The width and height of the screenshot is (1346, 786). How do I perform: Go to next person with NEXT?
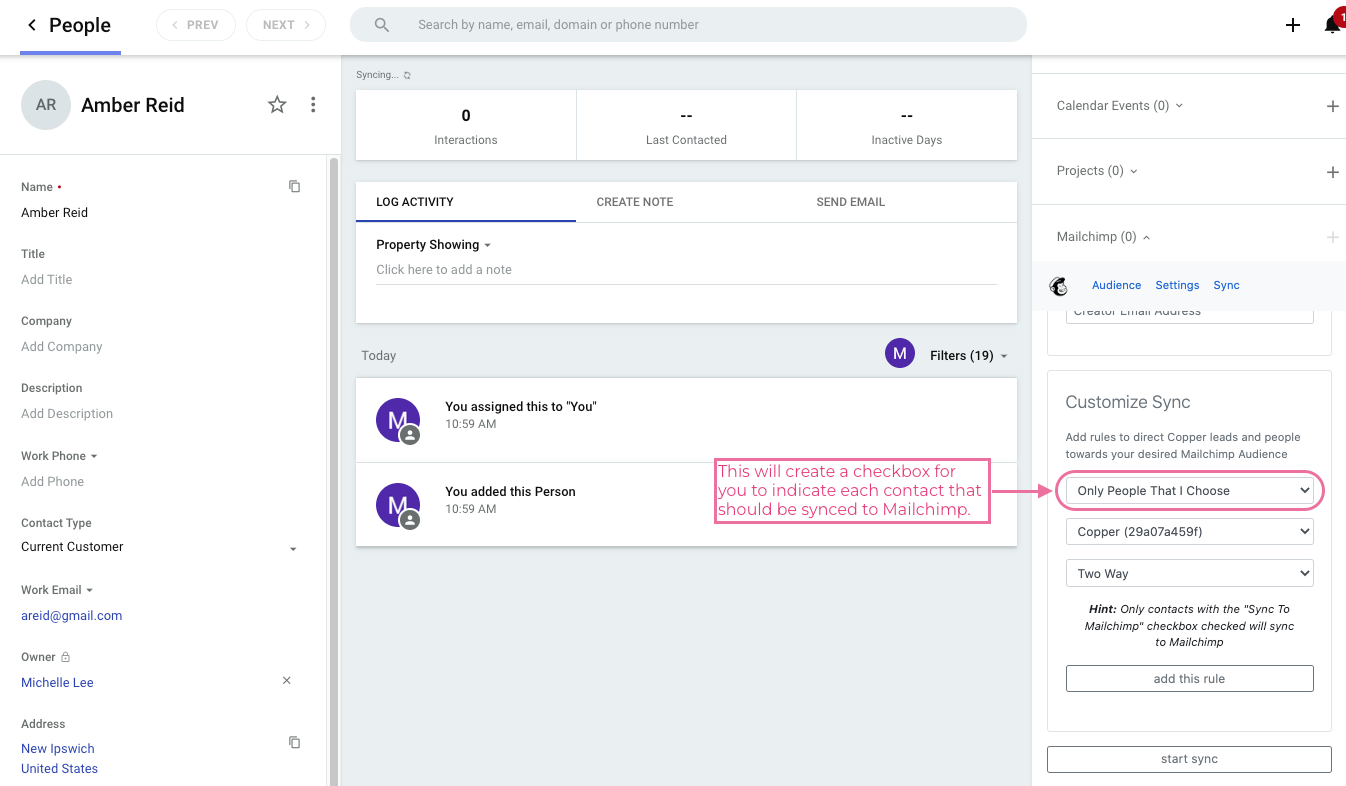click(286, 25)
